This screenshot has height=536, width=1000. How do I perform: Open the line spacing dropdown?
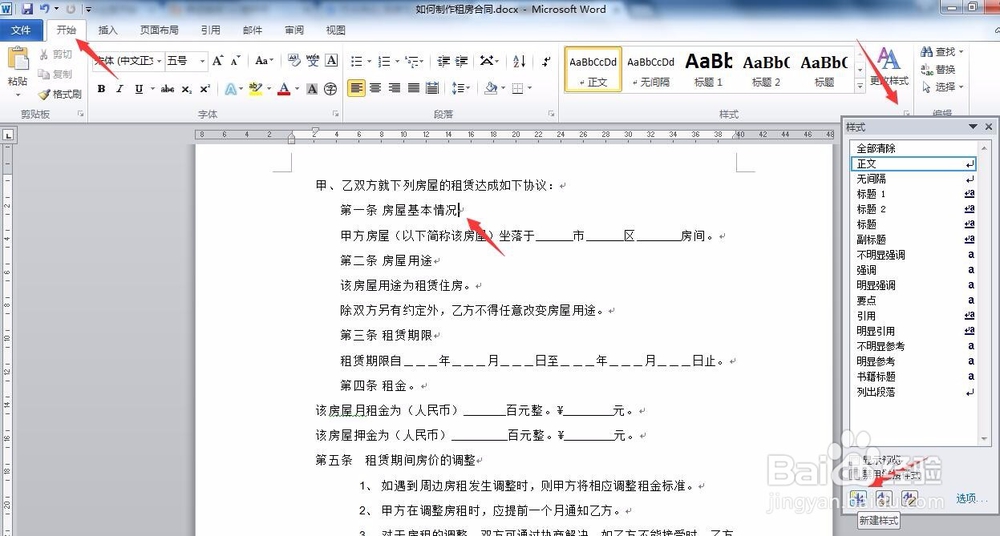pyautogui.click(x=460, y=88)
